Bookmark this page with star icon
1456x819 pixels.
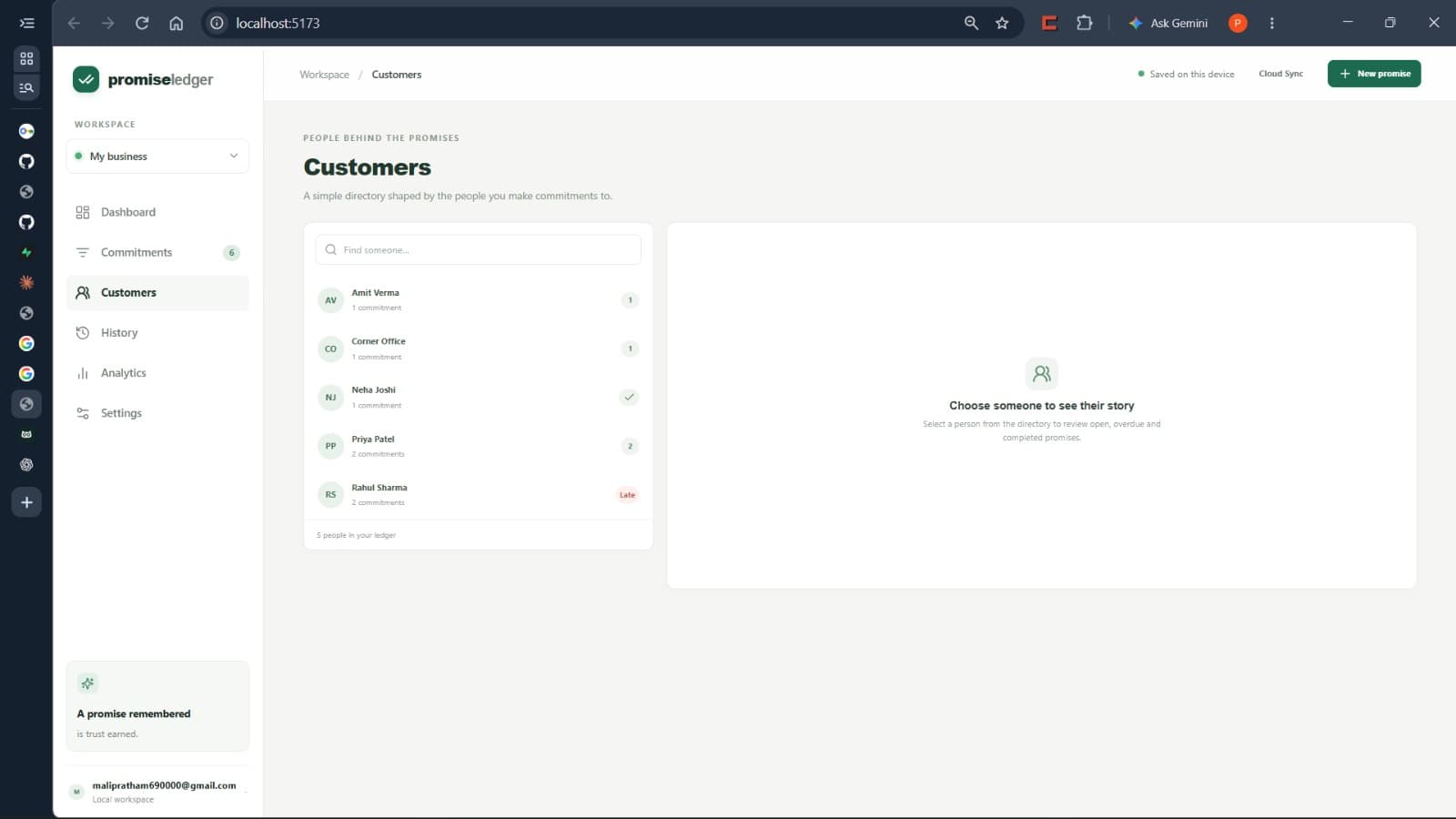(1002, 23)
